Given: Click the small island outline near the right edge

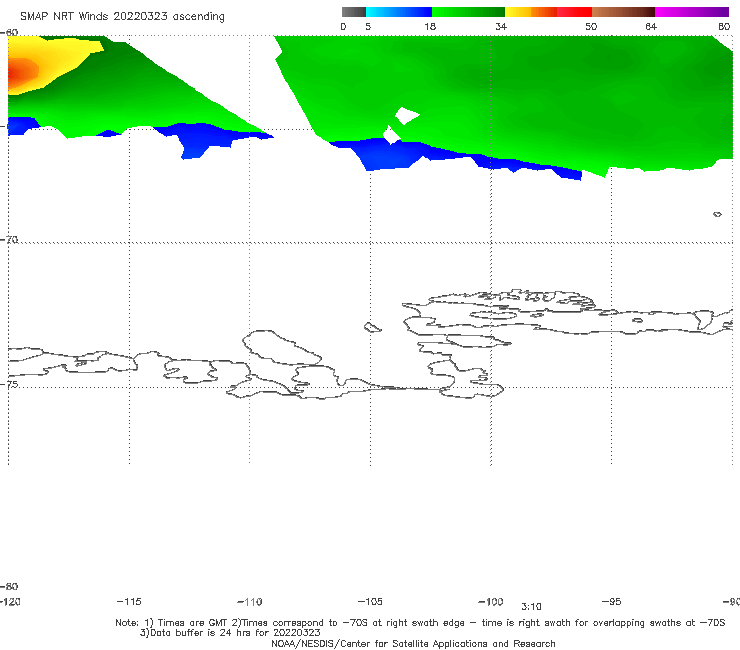Looking at the screenshot, I should coord(717,214).
